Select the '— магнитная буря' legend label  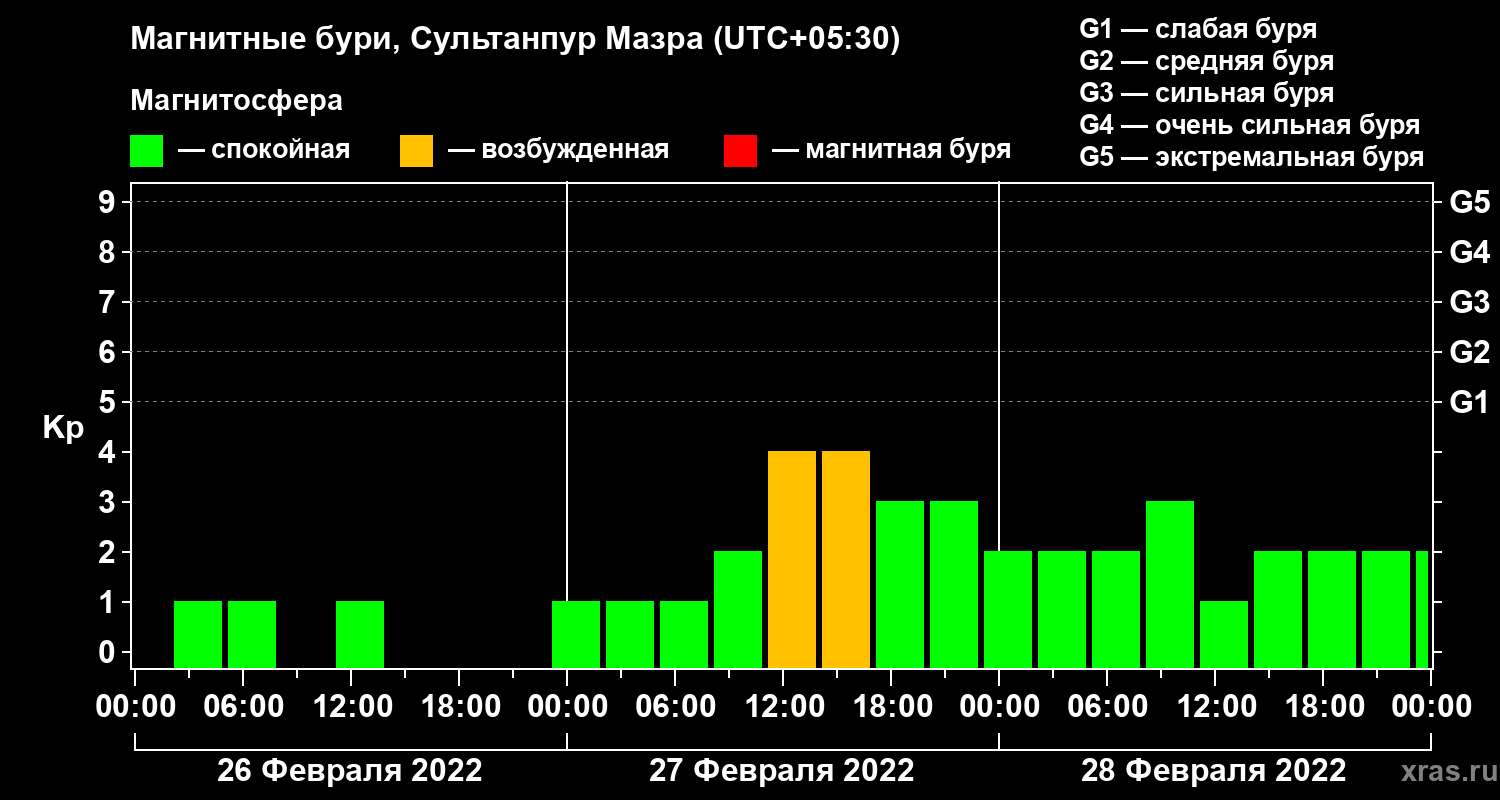click(x=892, y=150)
